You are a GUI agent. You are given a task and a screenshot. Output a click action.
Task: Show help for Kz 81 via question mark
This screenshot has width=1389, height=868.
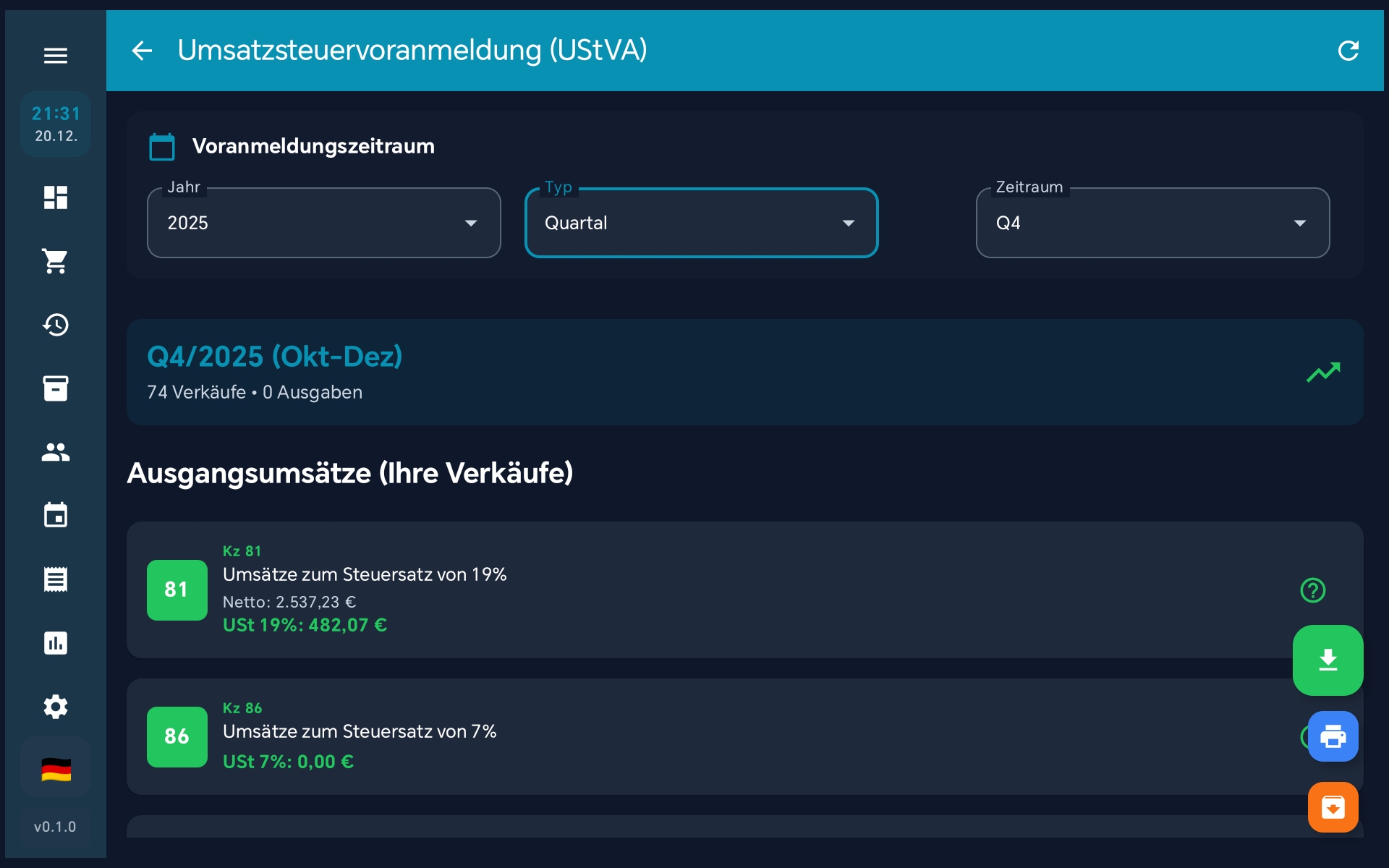(1312, 590)
